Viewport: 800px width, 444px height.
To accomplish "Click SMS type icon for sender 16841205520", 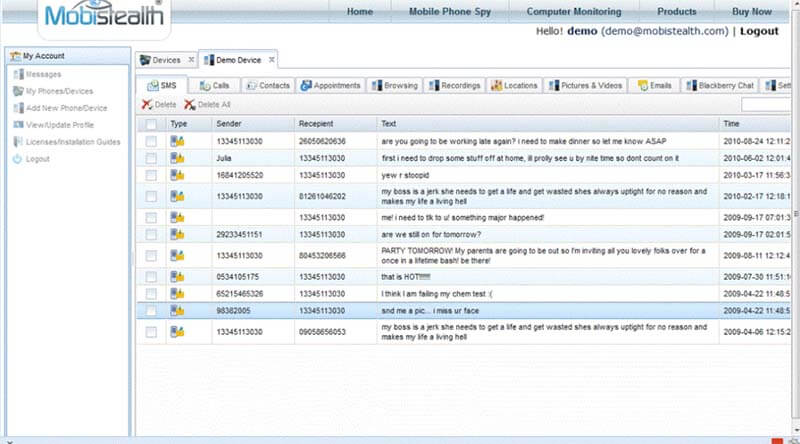I will (177, 175).
